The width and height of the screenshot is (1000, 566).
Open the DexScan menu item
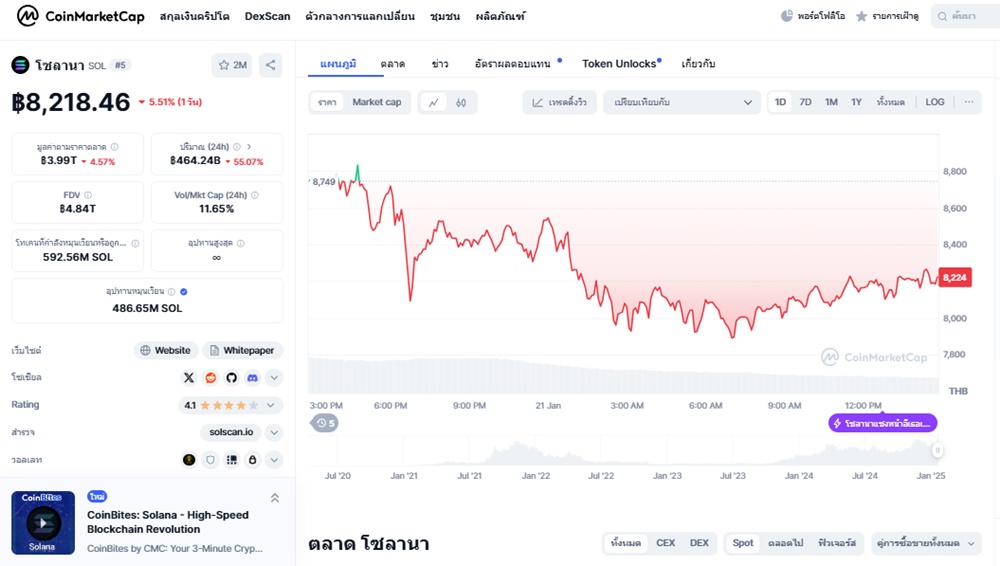point(267,16)
